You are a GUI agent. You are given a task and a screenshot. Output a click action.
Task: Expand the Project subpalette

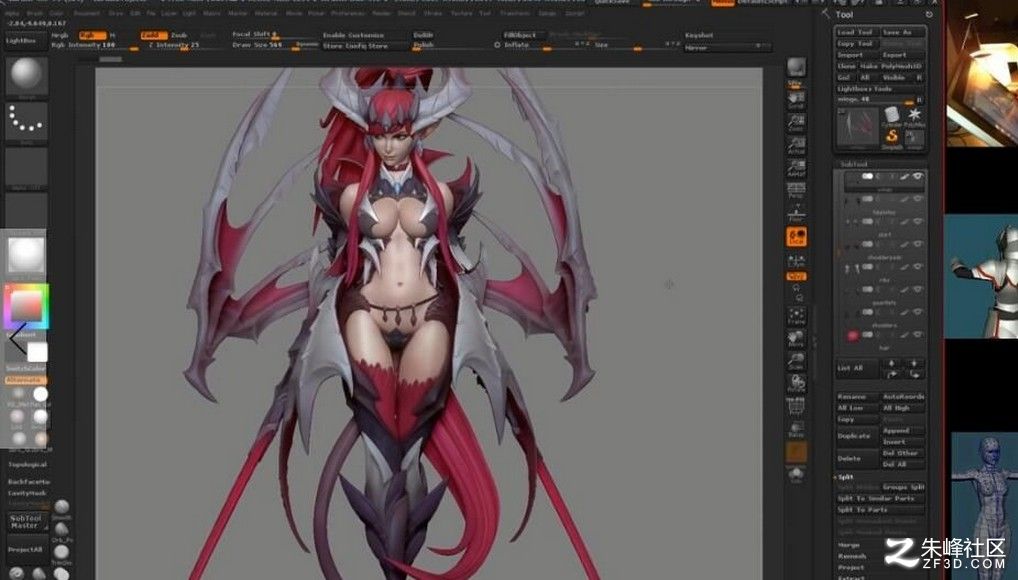coord(850,567)
